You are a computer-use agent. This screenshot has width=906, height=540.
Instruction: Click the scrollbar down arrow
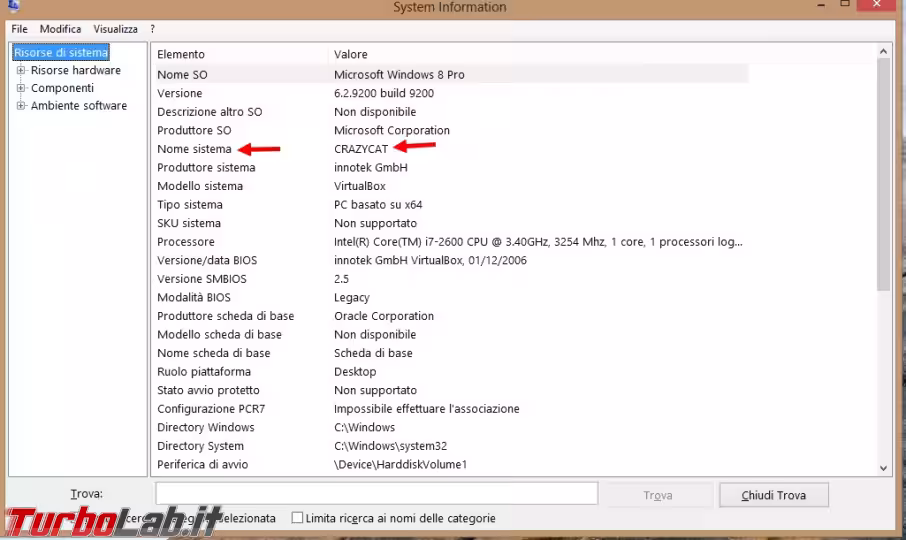coord(883,467)
